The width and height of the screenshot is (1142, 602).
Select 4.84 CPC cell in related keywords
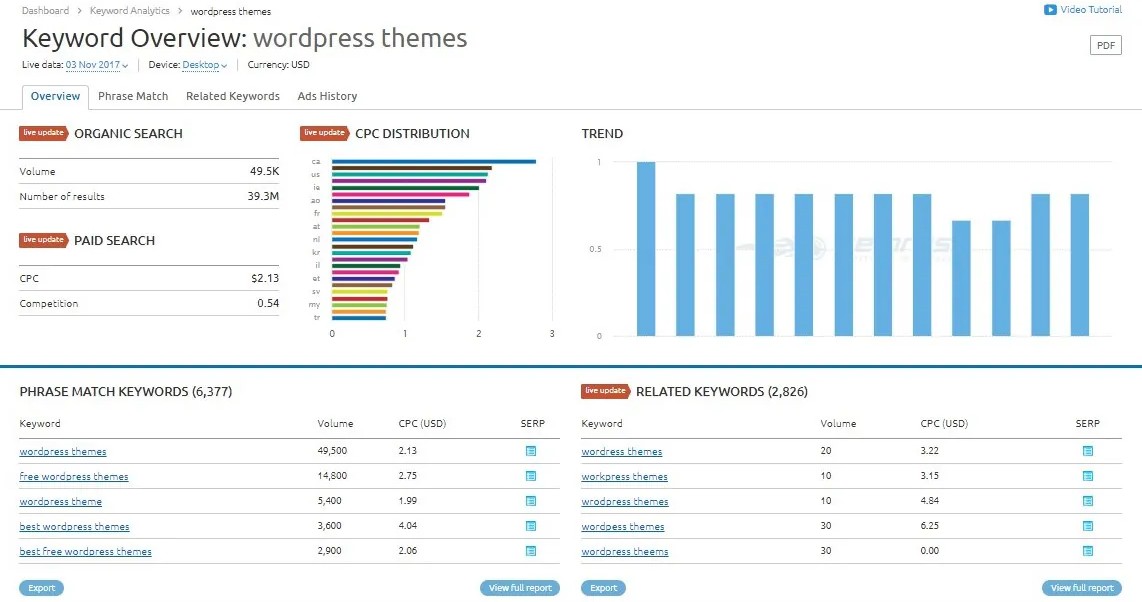[929, 501]
